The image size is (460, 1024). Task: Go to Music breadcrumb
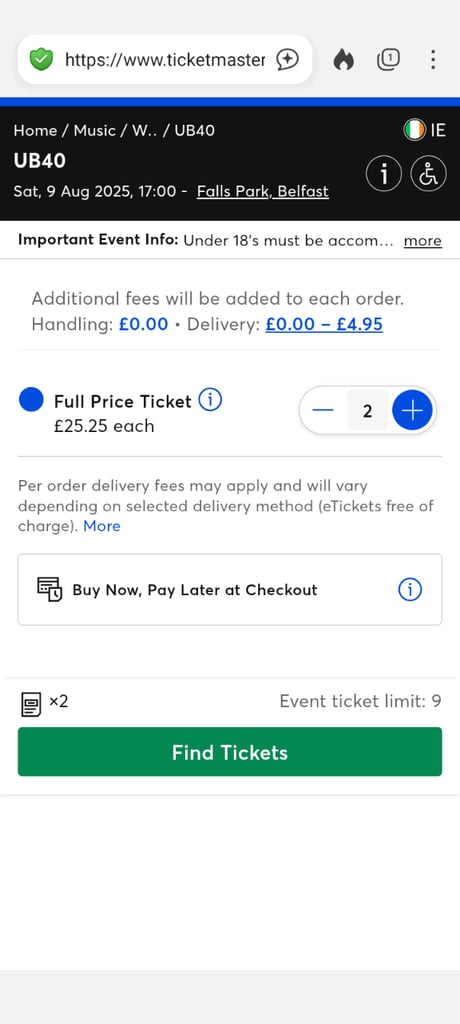coord(95,131)
